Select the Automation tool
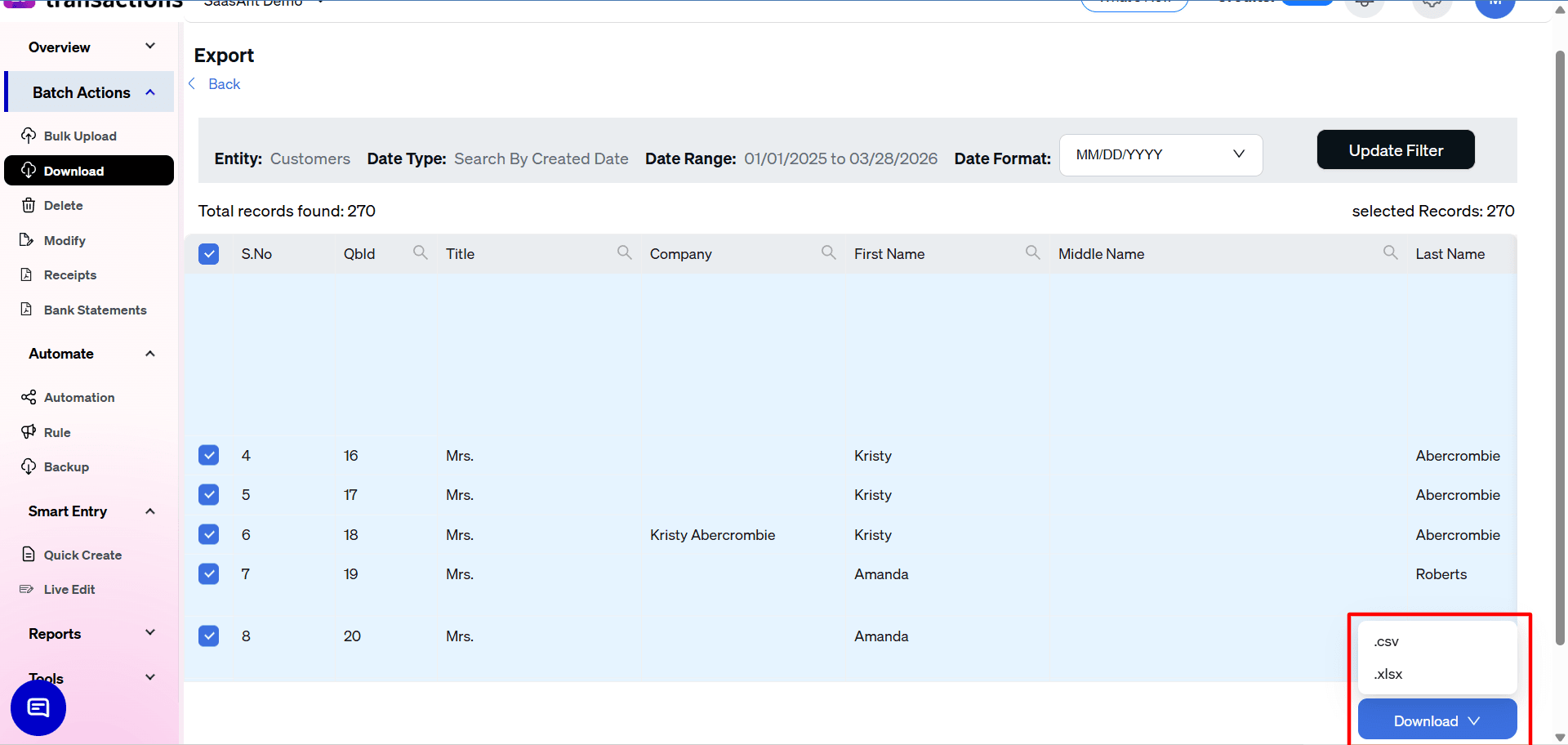1568x745 pixels. (78, 397)
